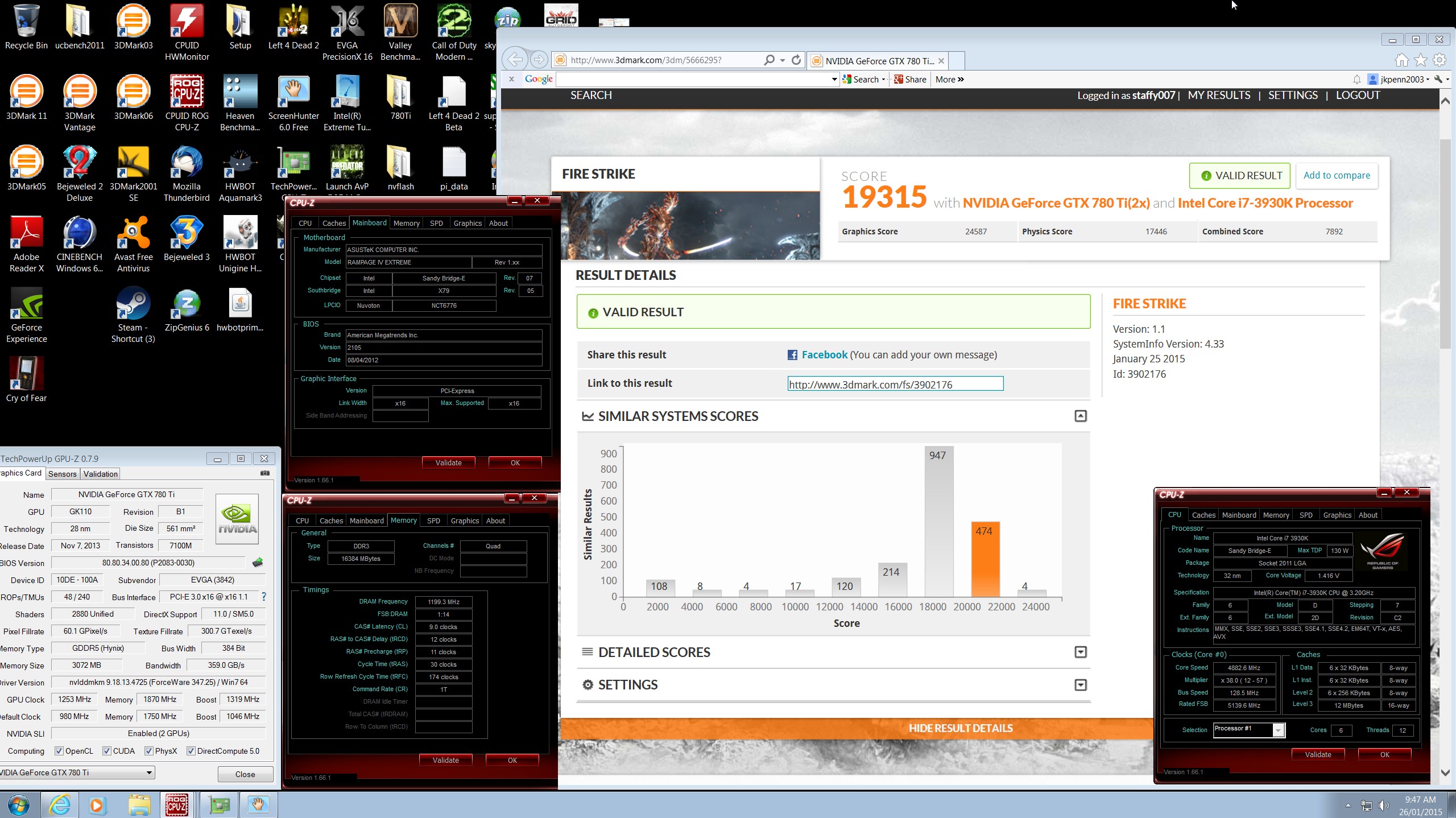Toggle the PhysX checkbox in GPU-Z
This screenshot has height=818, width=1456.
coord(149,751)
